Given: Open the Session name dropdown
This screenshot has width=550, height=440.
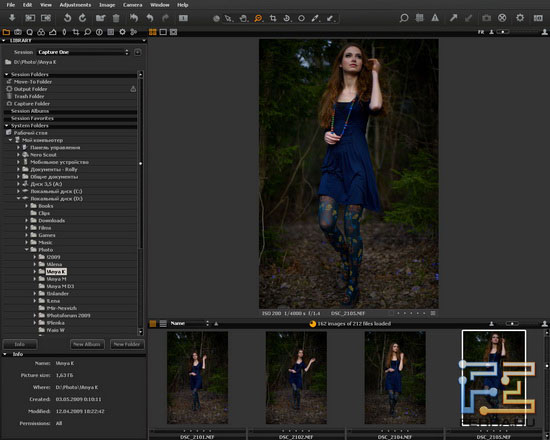Looking at the screenshot, I should click(x=83, y=52).
